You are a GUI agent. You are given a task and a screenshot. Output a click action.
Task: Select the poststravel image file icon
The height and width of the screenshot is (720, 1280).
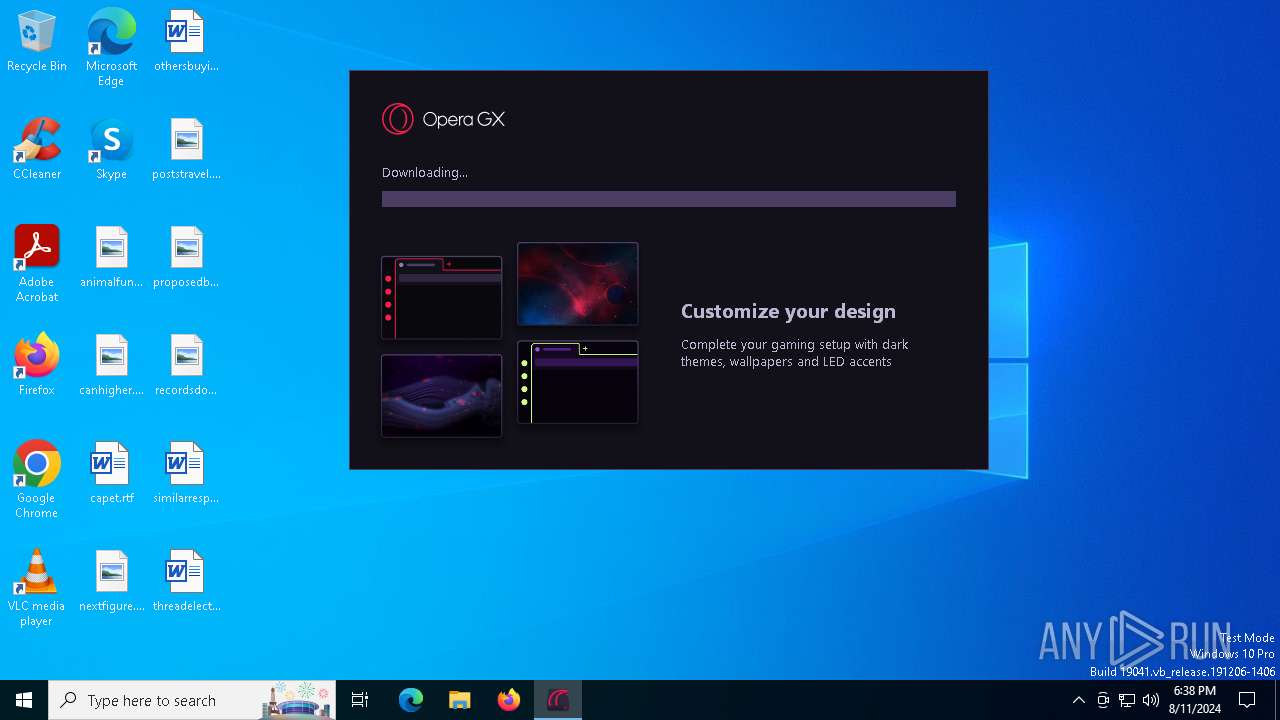pyautogui.click(x=186, y=150)
